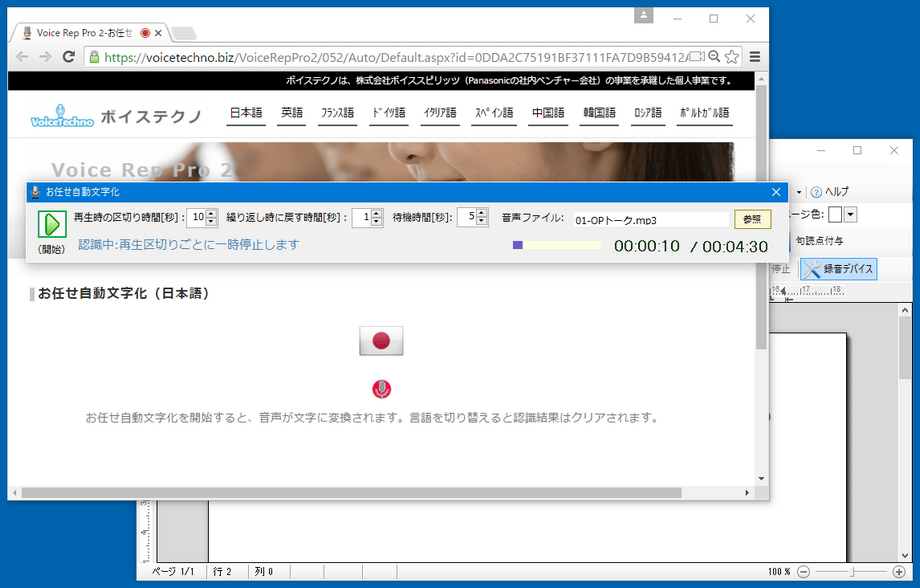Select the Voice Rep Pro 2 tab
Screen dimensions: 920x588
click(84, 33)
